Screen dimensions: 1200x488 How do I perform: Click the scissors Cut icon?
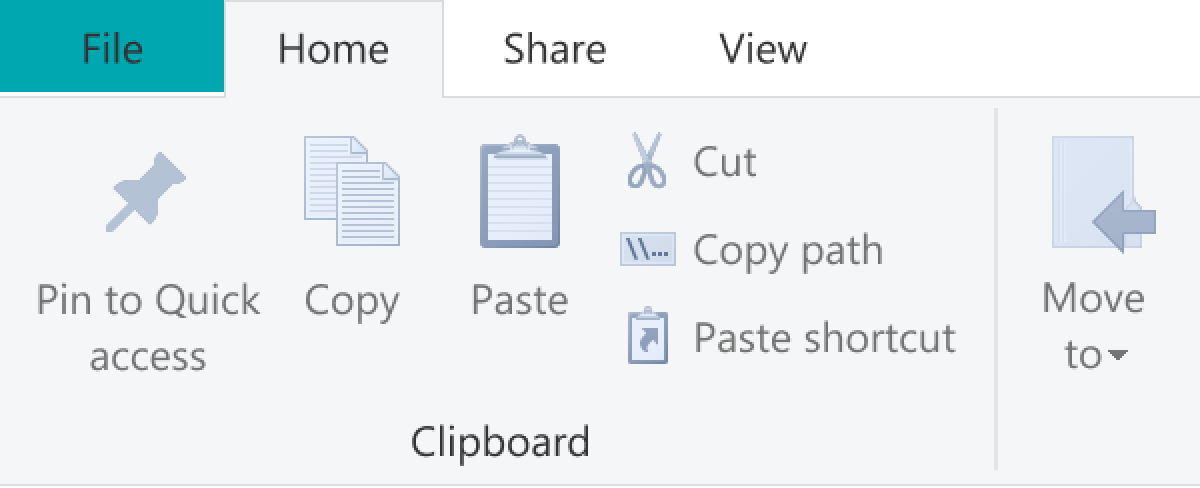647,161
